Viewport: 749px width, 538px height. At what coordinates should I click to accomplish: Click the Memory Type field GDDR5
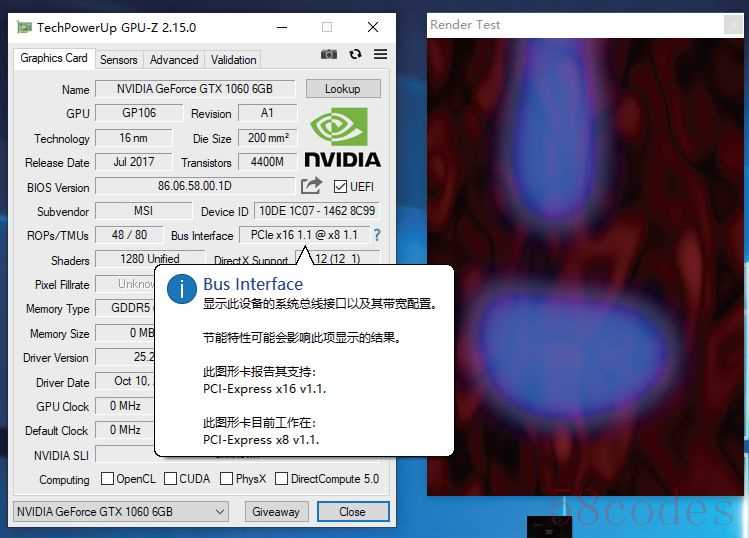point(125,308)
